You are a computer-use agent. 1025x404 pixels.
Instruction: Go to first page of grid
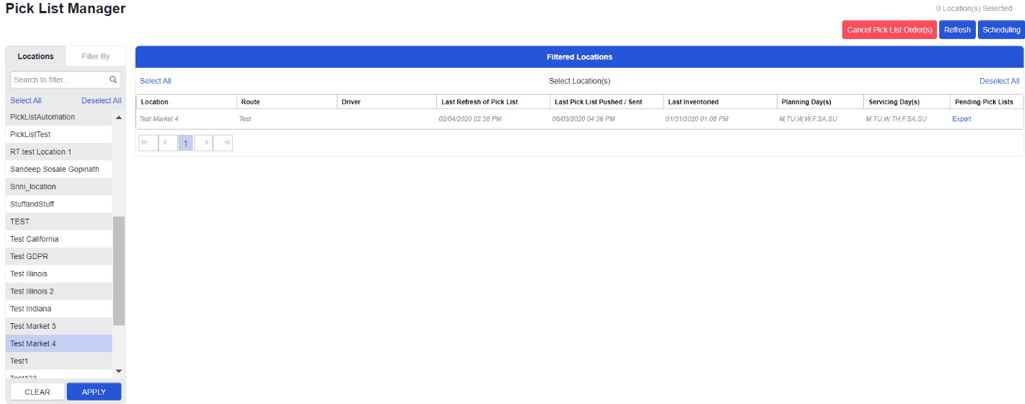point(147,143)
